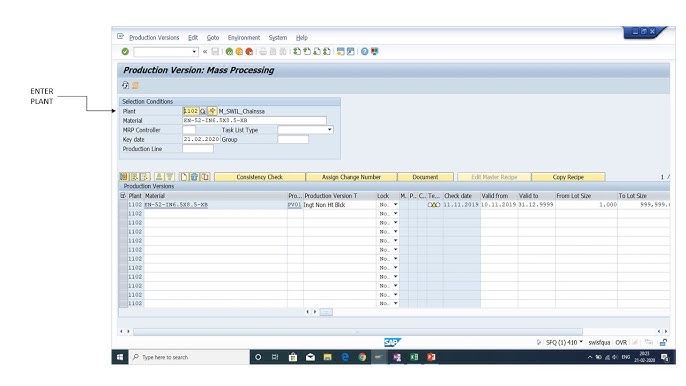Toggle the select-all box in table header
Screen dimensions: 686x386
[123, 196]
